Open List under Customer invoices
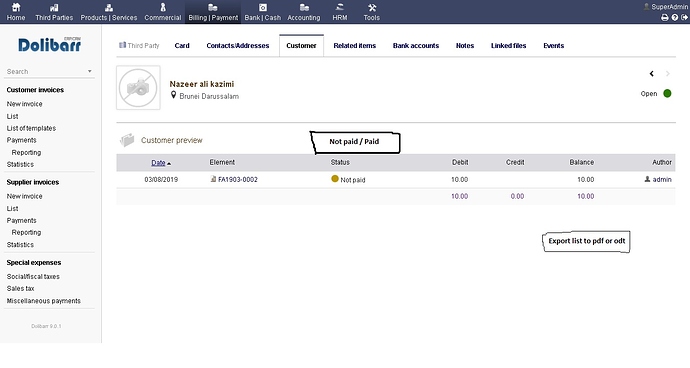This screenshot has height=368, width=690. click(12, 116)
